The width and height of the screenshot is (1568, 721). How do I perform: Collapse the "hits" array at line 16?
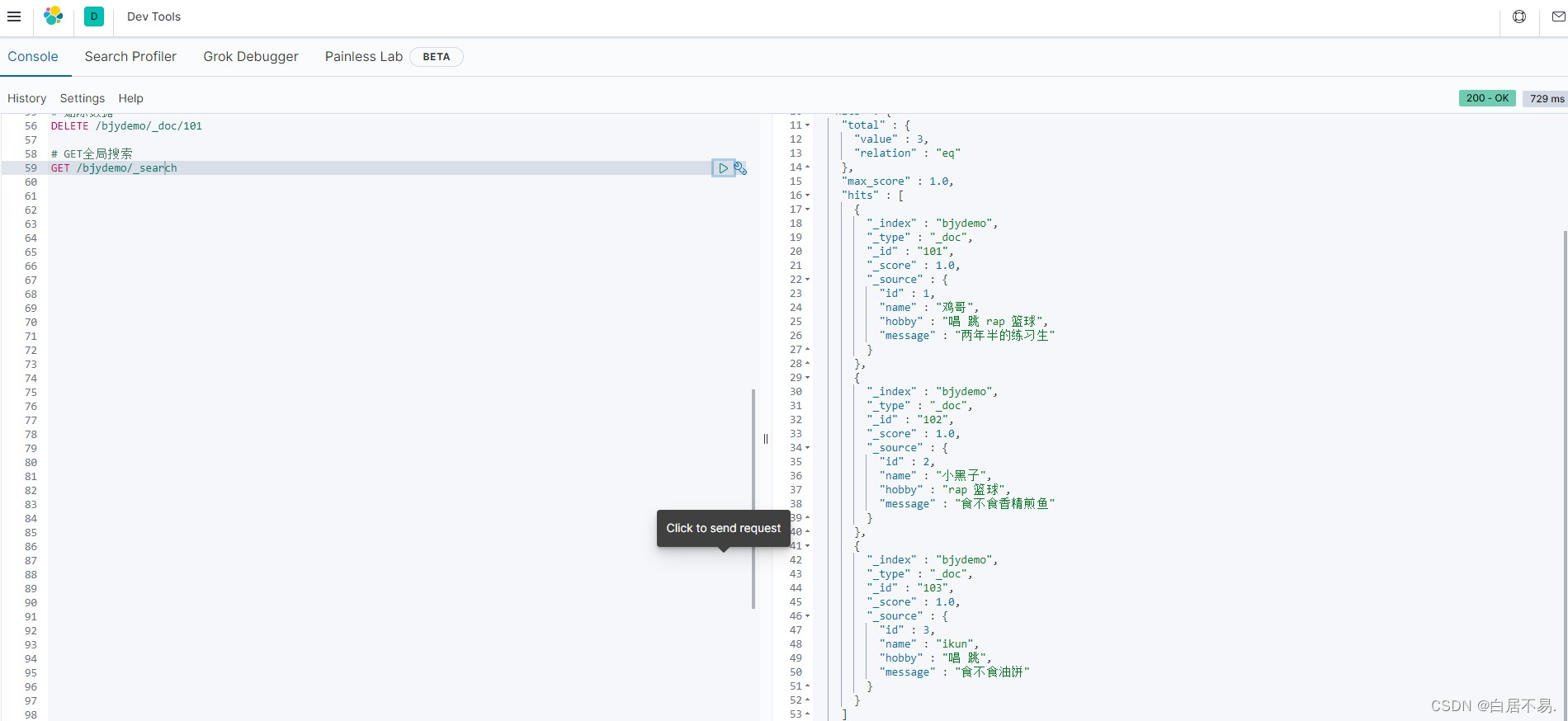click(808, 196)
